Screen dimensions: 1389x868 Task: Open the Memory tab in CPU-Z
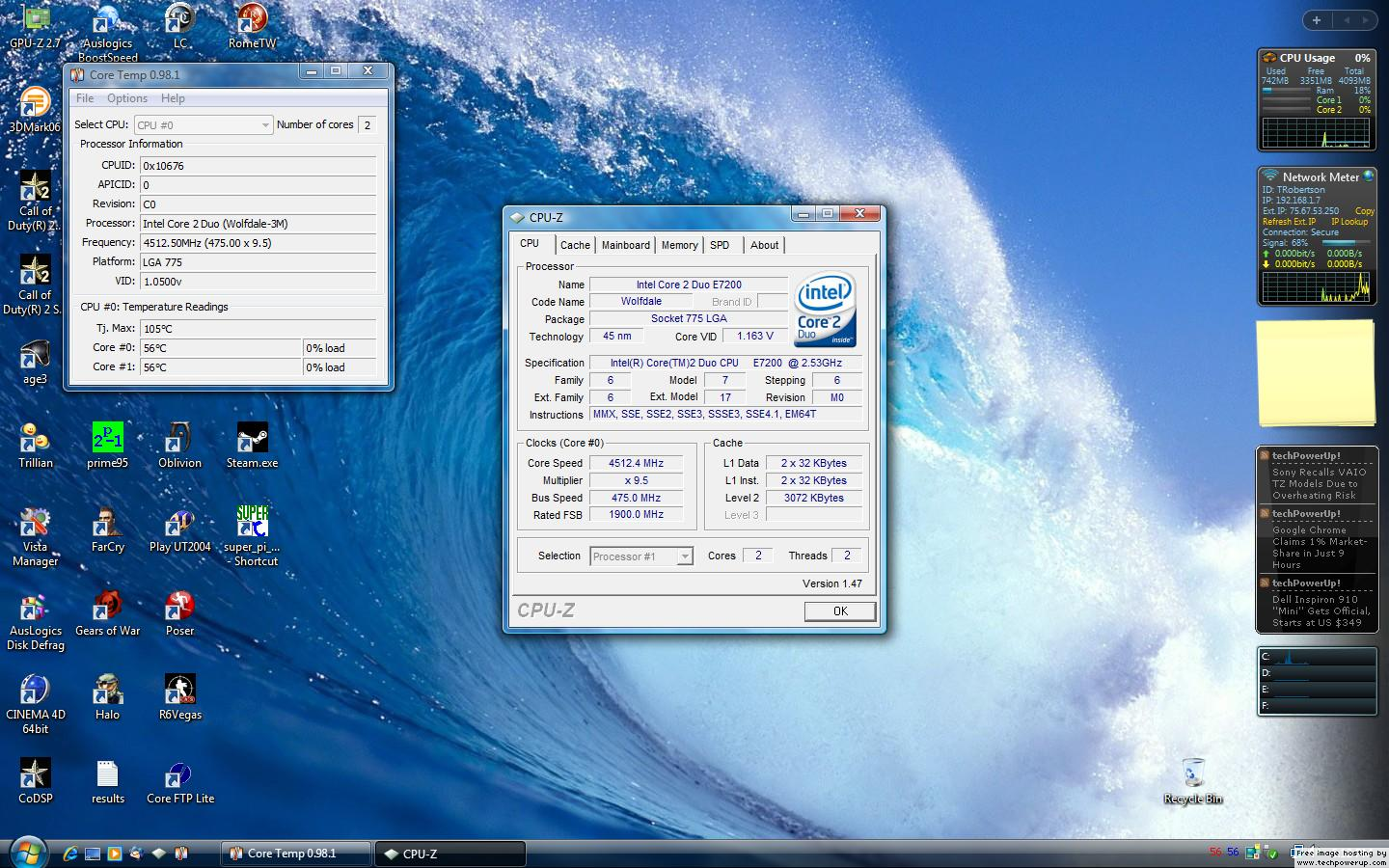pyautogui.click(x=679, y=245)
